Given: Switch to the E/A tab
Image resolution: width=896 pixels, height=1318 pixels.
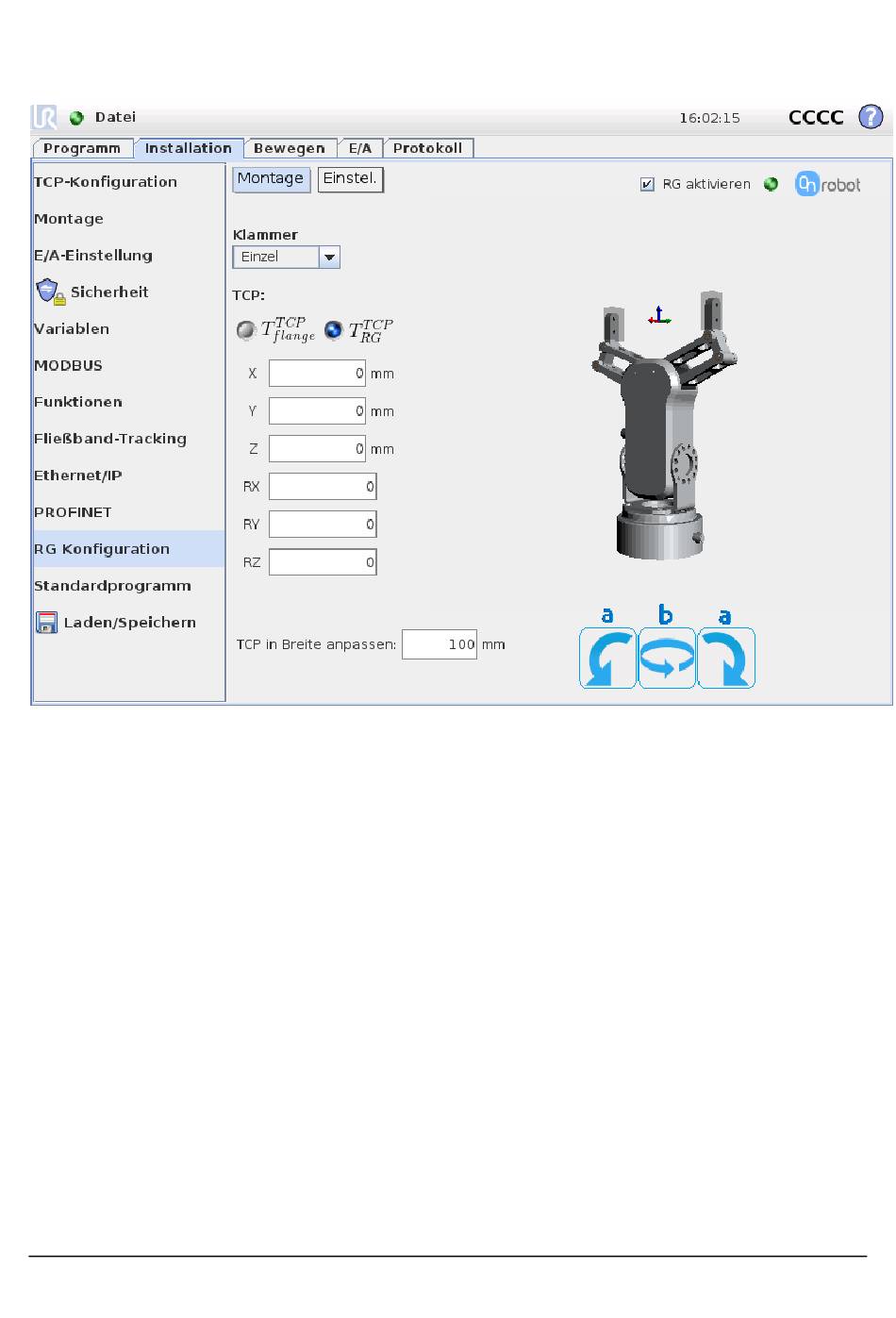Looking at the screenshot, I should (360, 148).
